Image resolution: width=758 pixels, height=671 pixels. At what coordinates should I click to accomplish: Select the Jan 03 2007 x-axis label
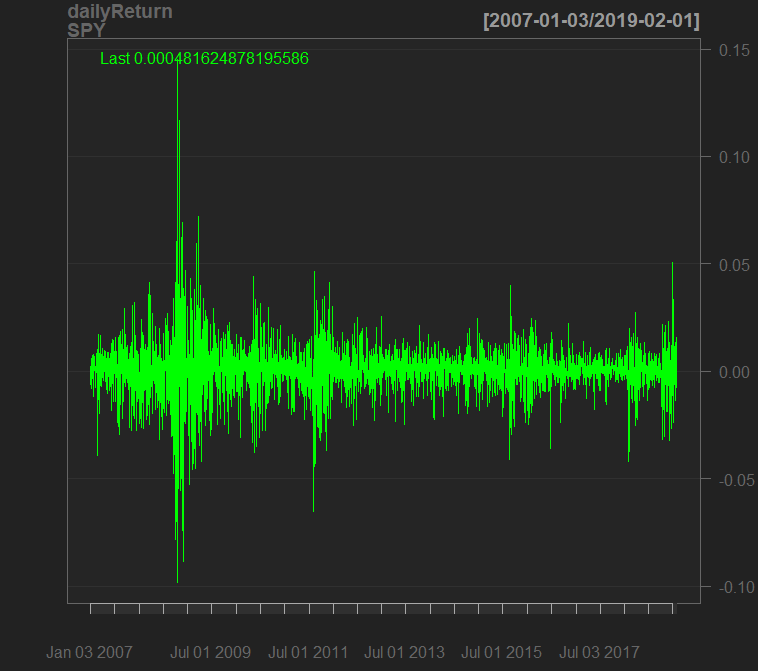(x=89, y=653)
